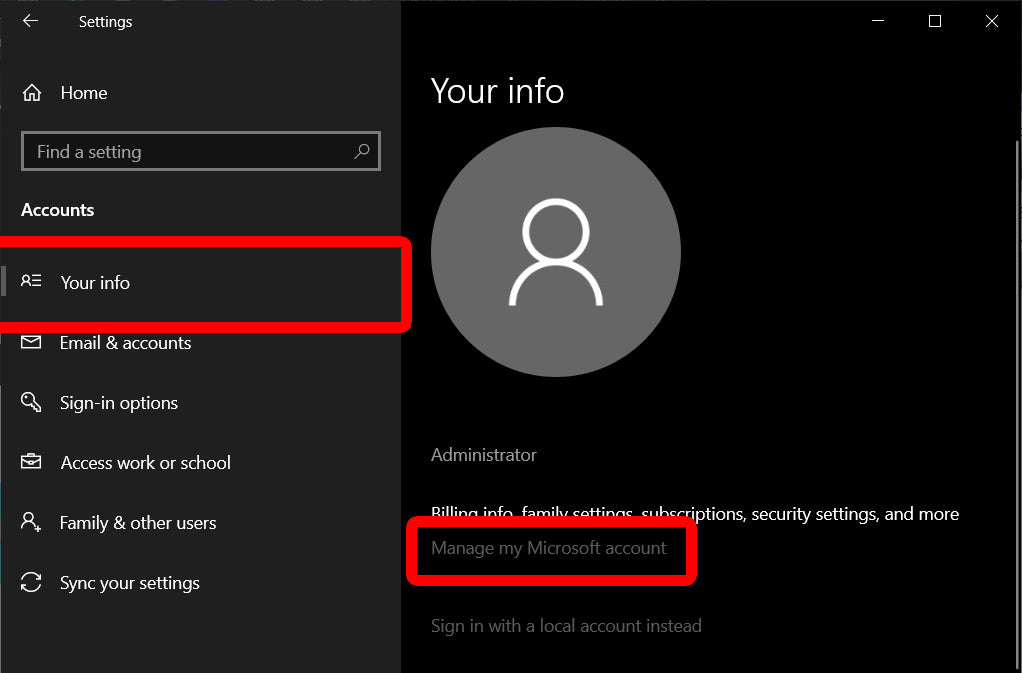Open the Email & accounts section

[x=125, y=343]
